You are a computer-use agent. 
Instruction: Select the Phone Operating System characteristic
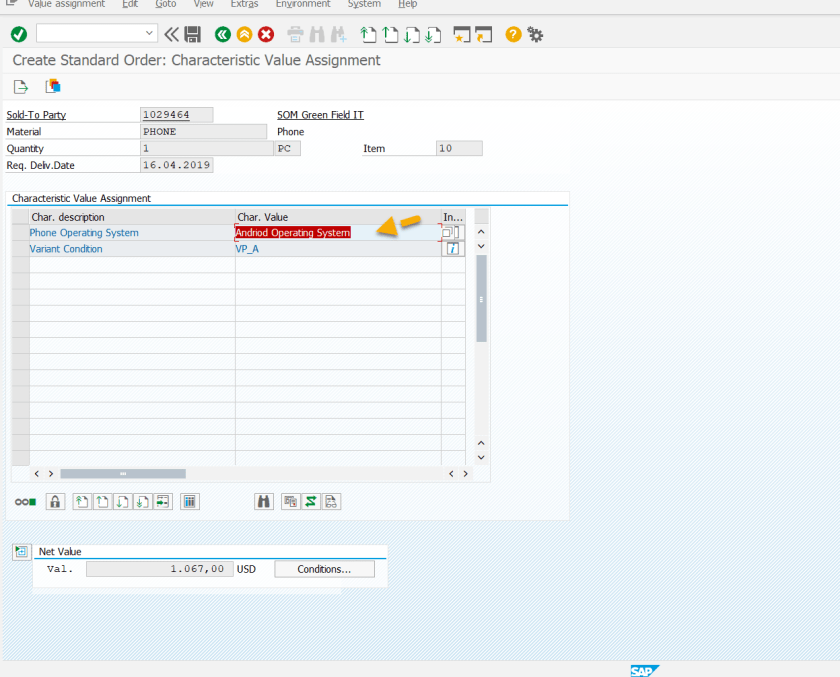tap(84, 233)
